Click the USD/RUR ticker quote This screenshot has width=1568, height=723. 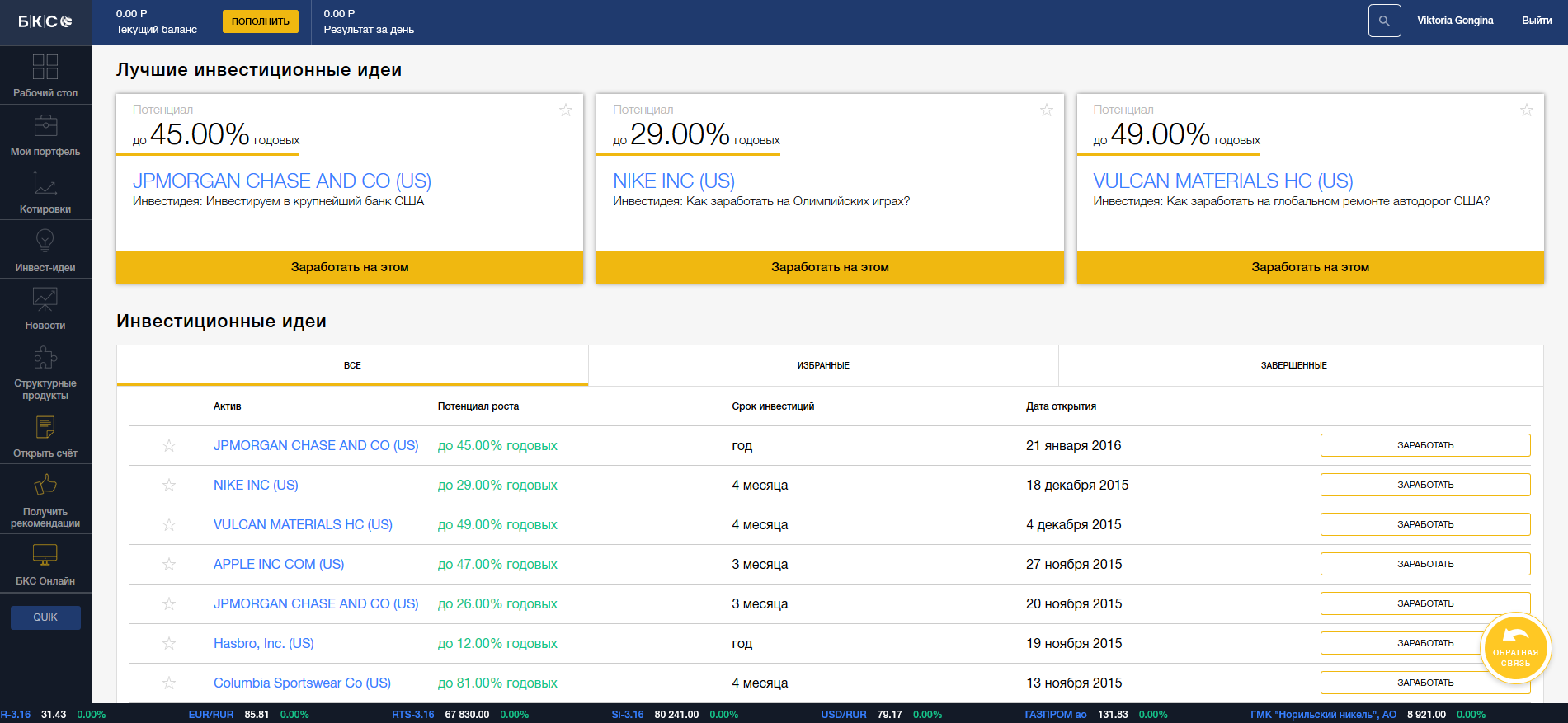click(881, 715)
